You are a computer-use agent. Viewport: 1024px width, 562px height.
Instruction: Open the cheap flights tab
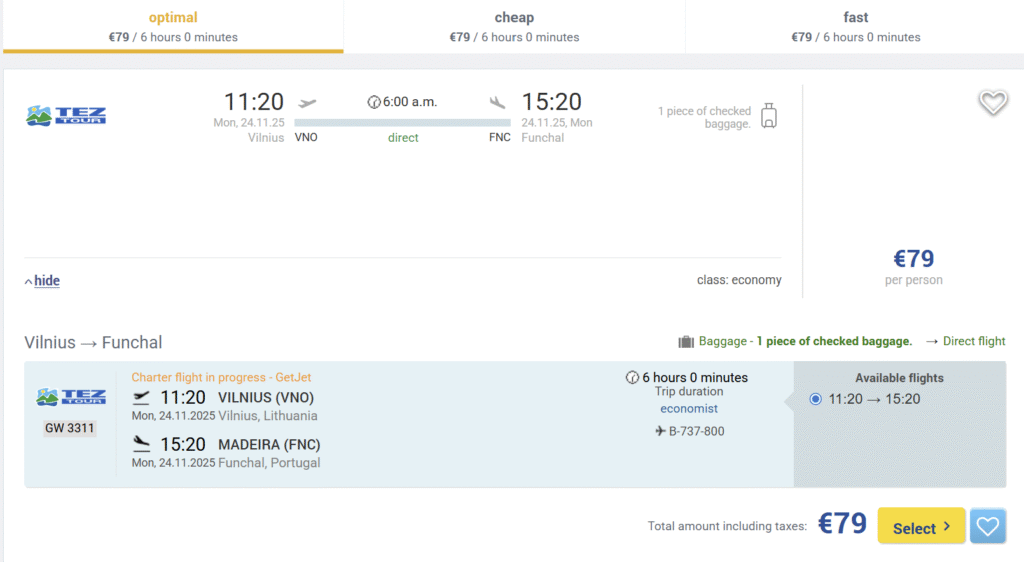514,27
